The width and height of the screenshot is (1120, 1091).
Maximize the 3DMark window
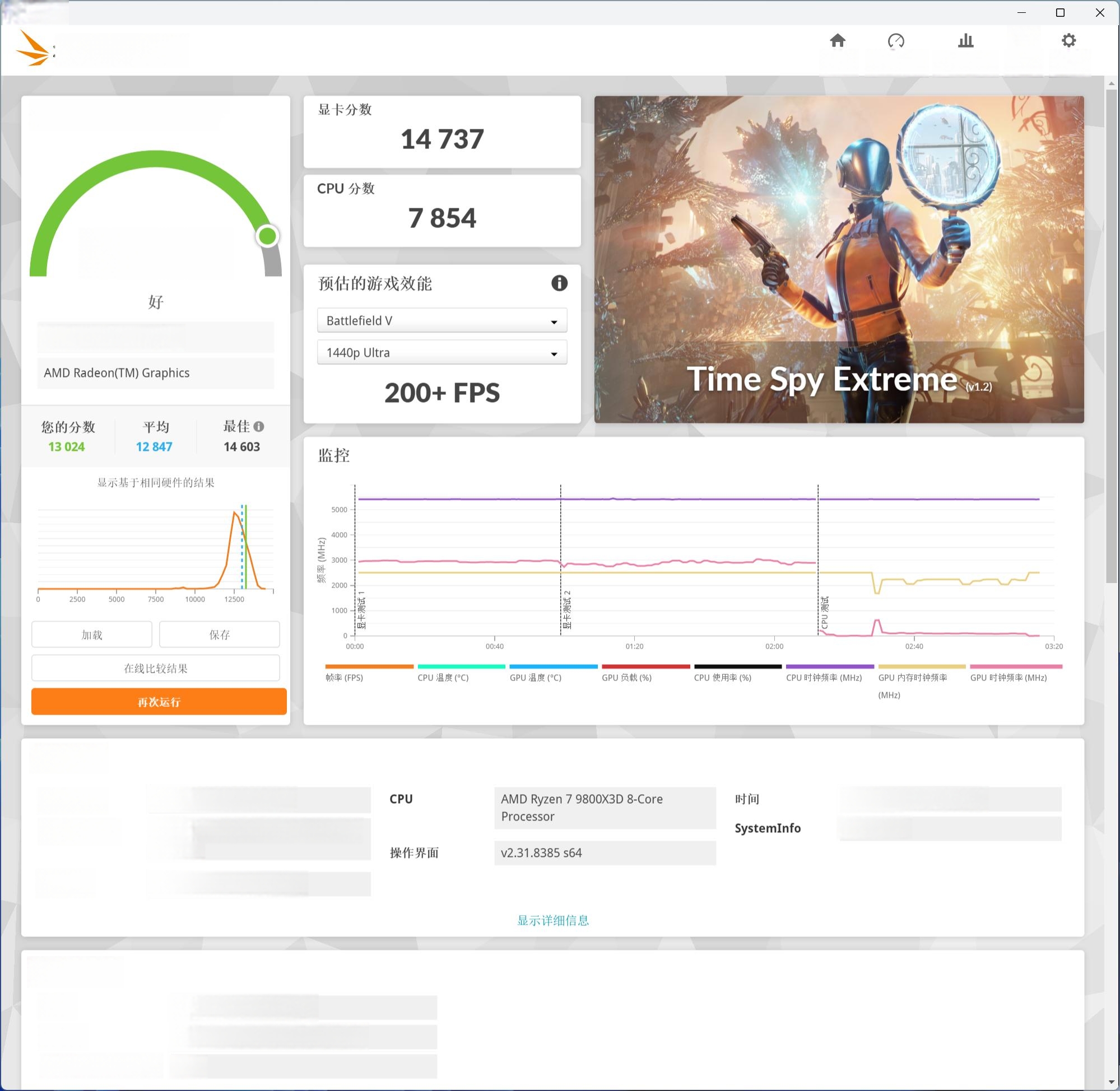1061,13
